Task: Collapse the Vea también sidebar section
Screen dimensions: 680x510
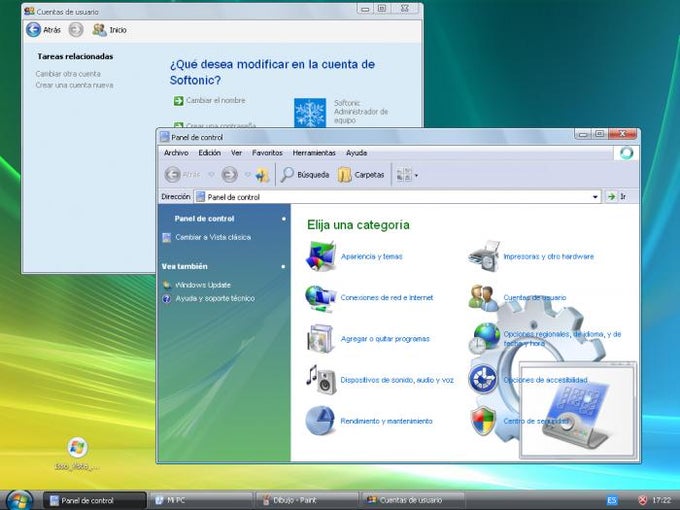Action: 283,266
